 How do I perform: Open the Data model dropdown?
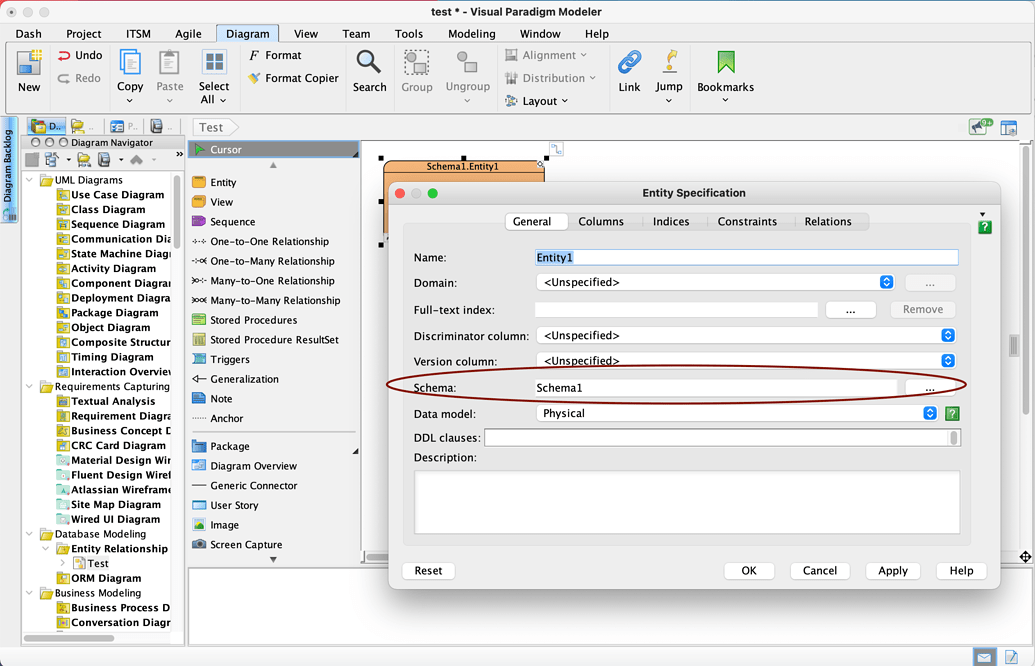point(929,413)
